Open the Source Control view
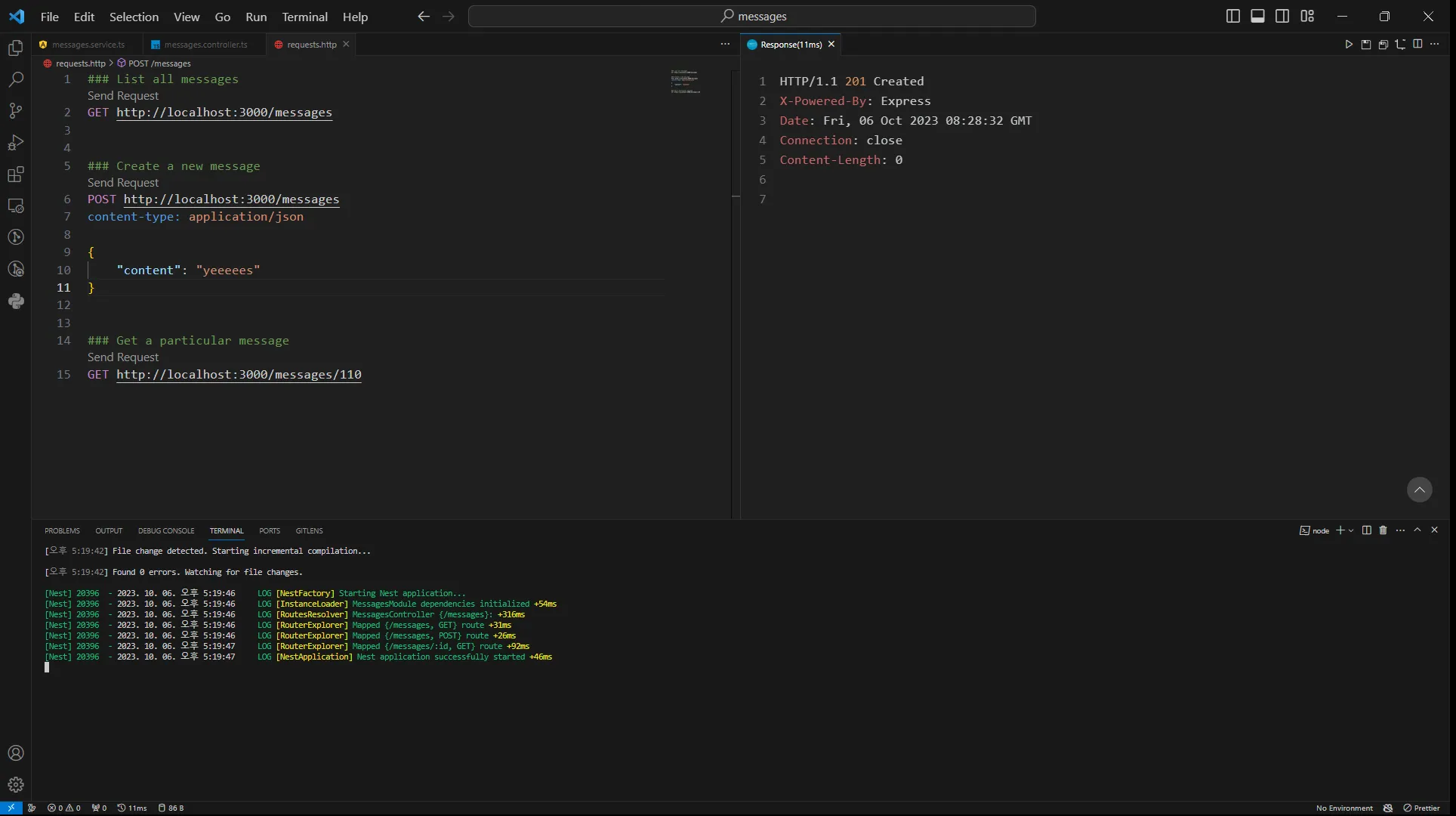Screen dimensions: 1456x816 [x=16, y=111]
